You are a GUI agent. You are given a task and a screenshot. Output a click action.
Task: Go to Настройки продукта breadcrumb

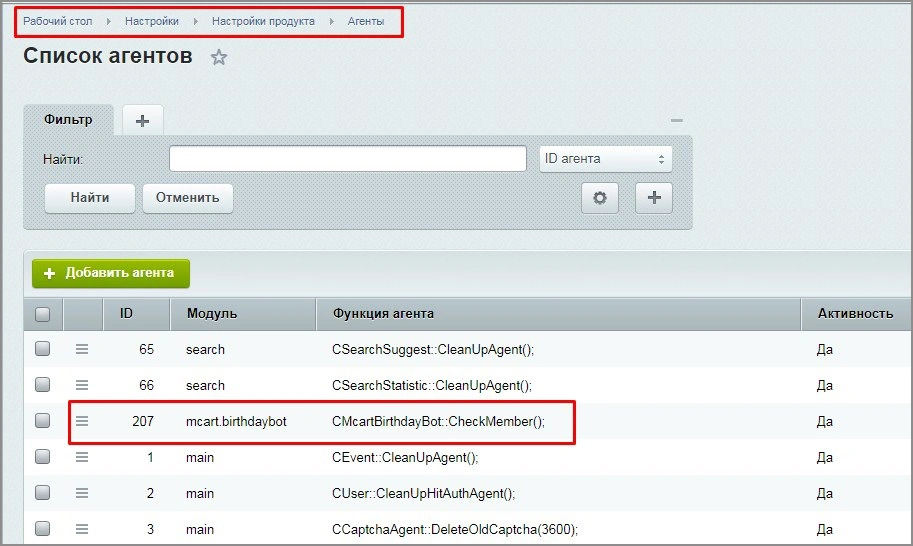(x=263, y=21)
